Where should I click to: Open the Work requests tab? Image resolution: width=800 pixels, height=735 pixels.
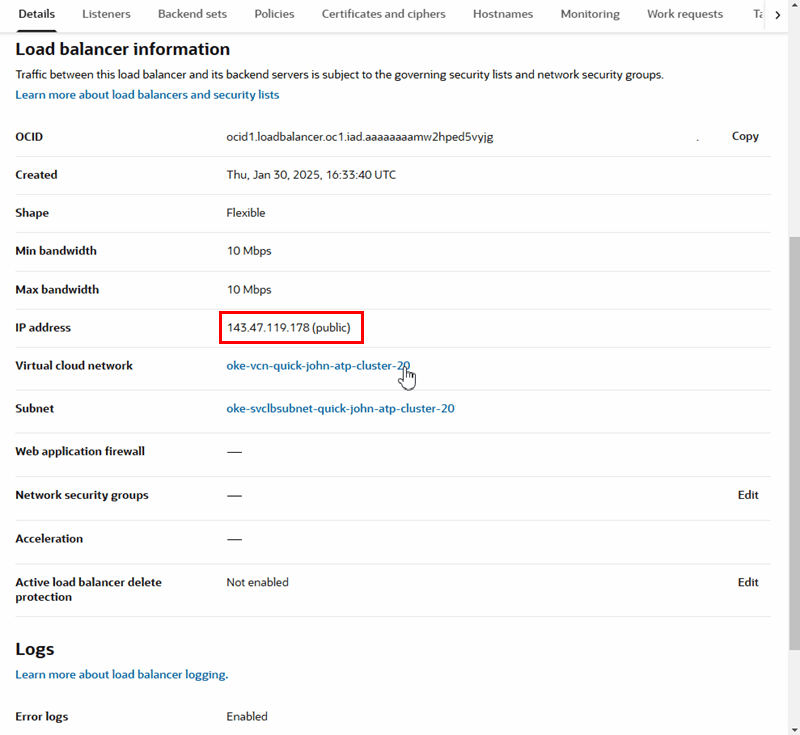pyautogui.click(x=685, y=14)
